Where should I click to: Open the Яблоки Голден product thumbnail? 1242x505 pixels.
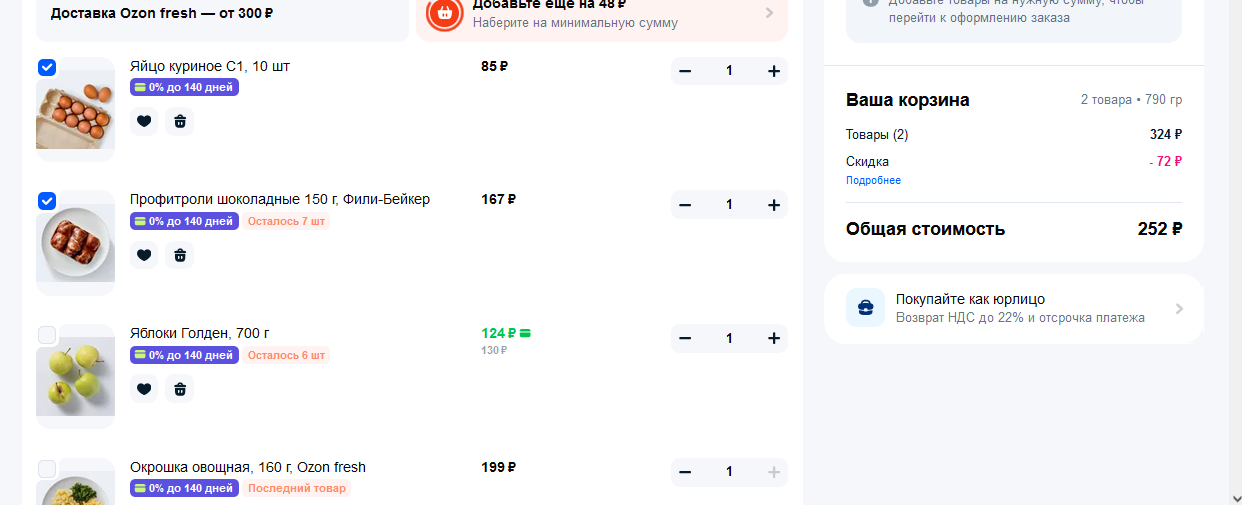pos(76,376)
